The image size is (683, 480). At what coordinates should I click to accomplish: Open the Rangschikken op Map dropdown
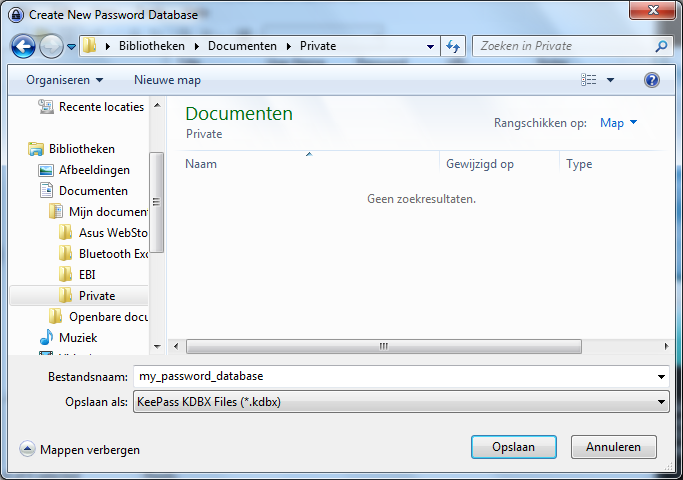[x=618, y=123]
